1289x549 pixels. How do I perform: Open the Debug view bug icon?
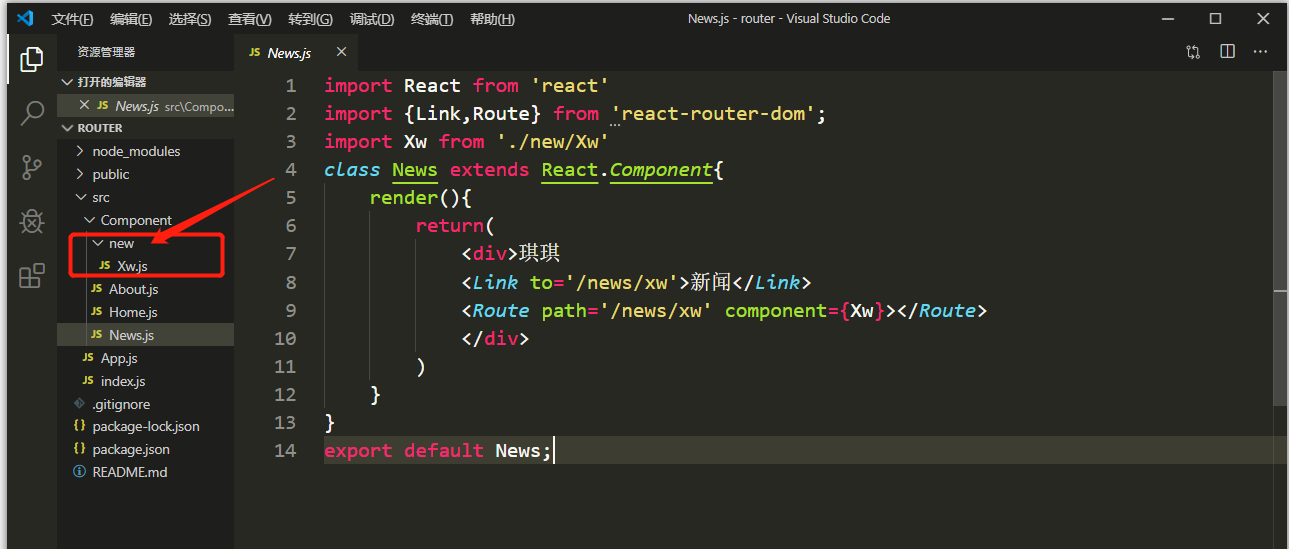pyautogui.click(x=32, y=220)
